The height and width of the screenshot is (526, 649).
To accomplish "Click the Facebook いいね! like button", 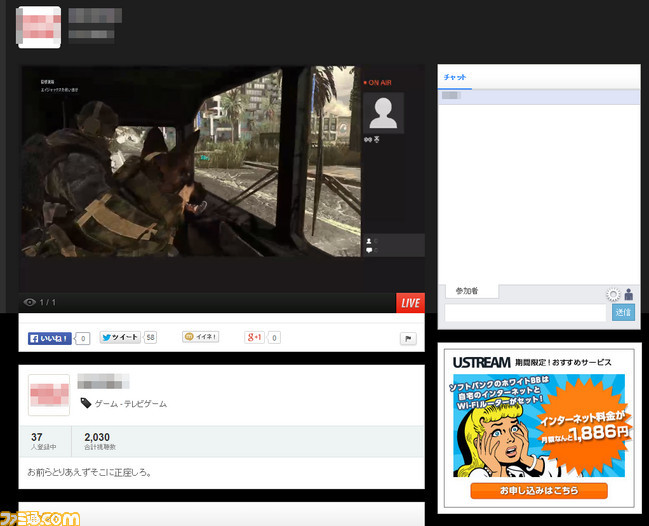I will point(50,338).
